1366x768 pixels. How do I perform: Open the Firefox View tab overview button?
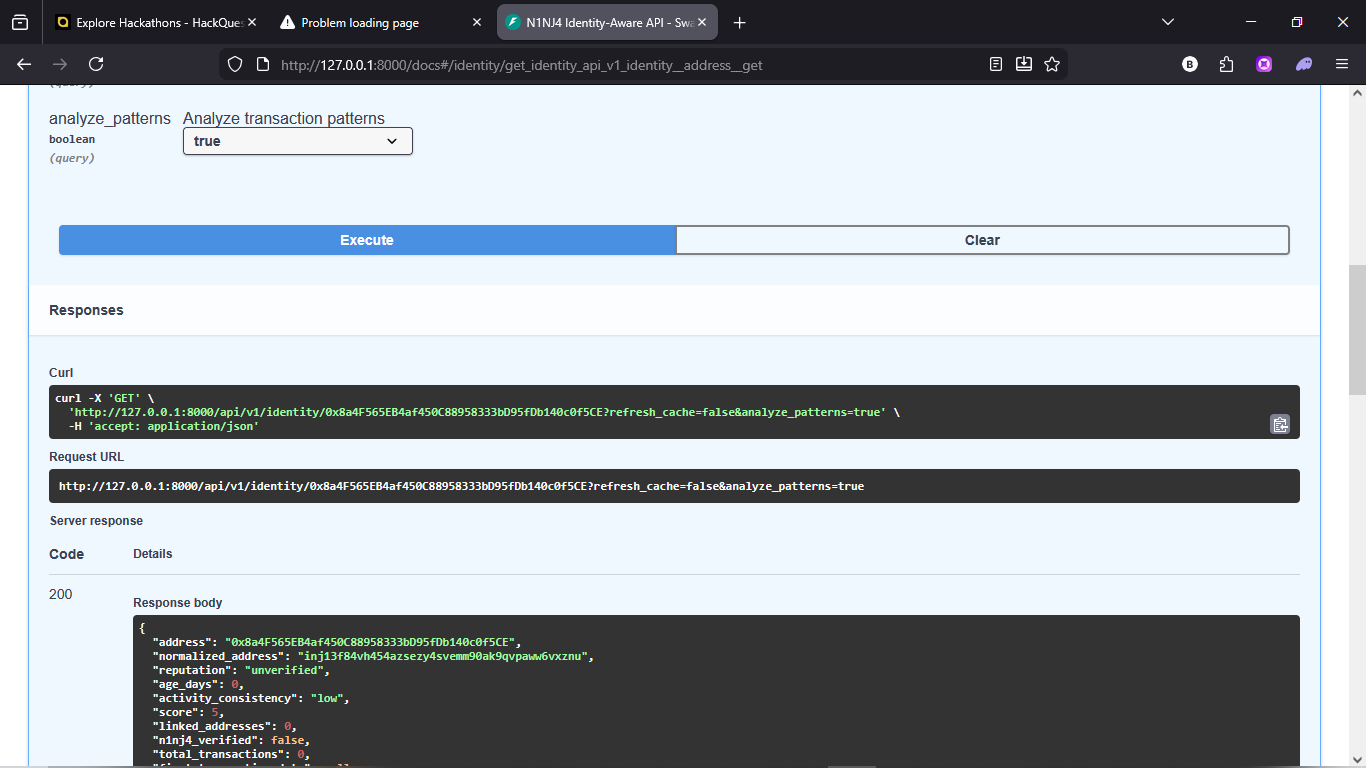[20, 22]
